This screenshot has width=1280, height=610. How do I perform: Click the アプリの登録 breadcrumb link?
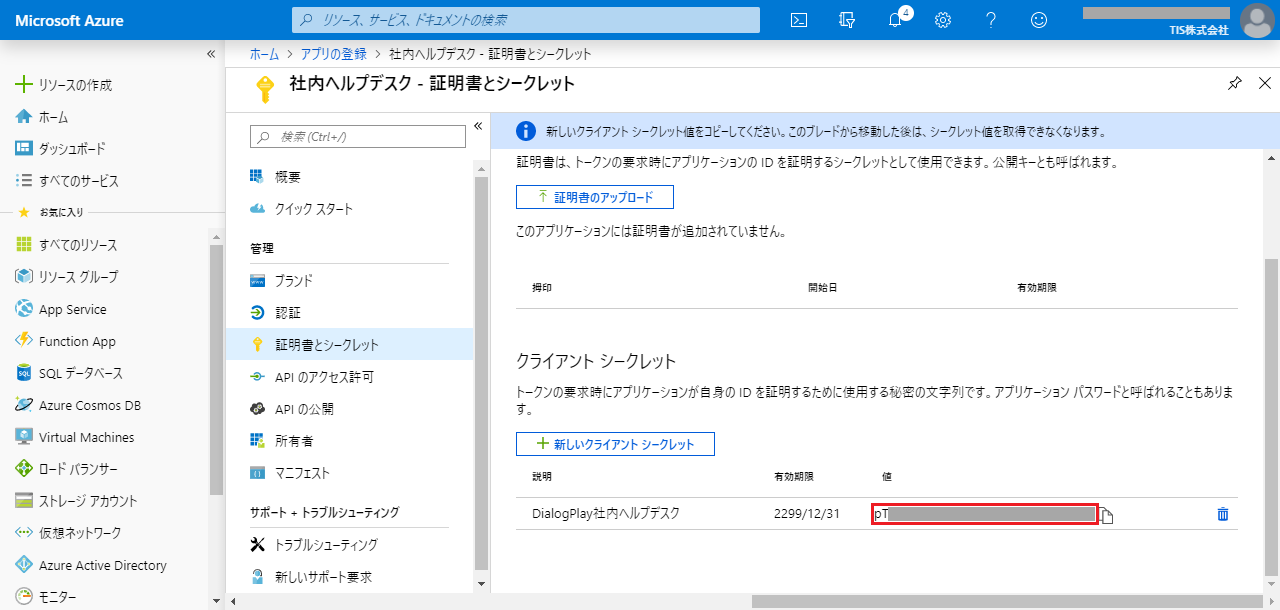coord(334,53)
